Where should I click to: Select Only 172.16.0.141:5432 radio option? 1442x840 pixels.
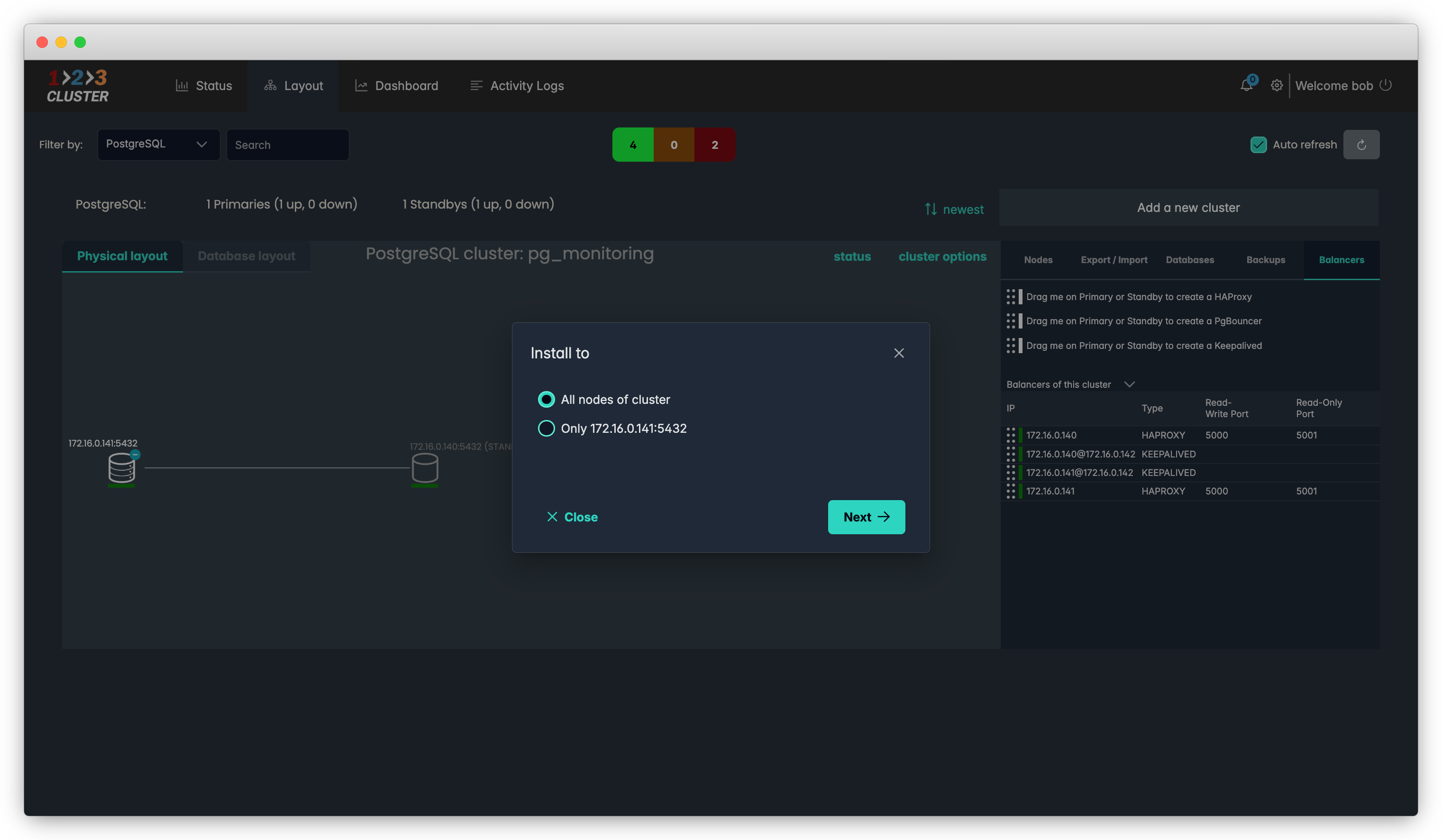(x=546, y=428)
